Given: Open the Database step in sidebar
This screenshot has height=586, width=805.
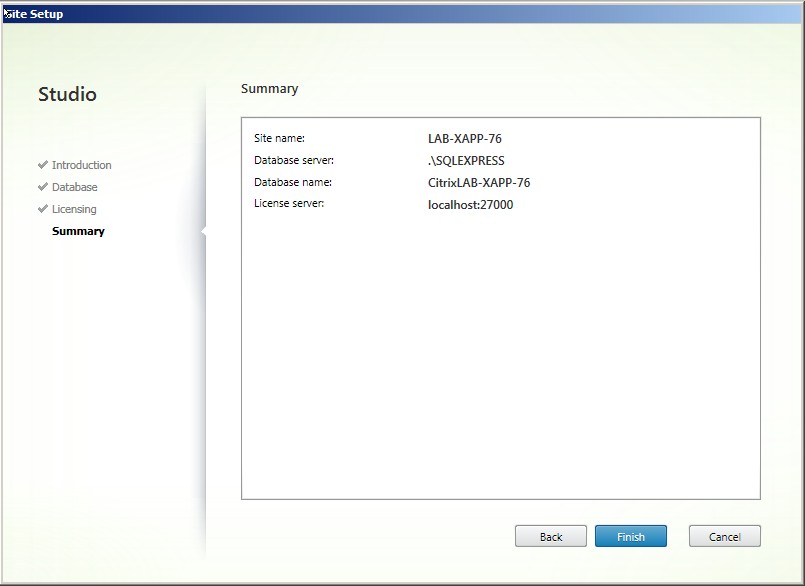Looking at the screenshot, I should [74, 187].
